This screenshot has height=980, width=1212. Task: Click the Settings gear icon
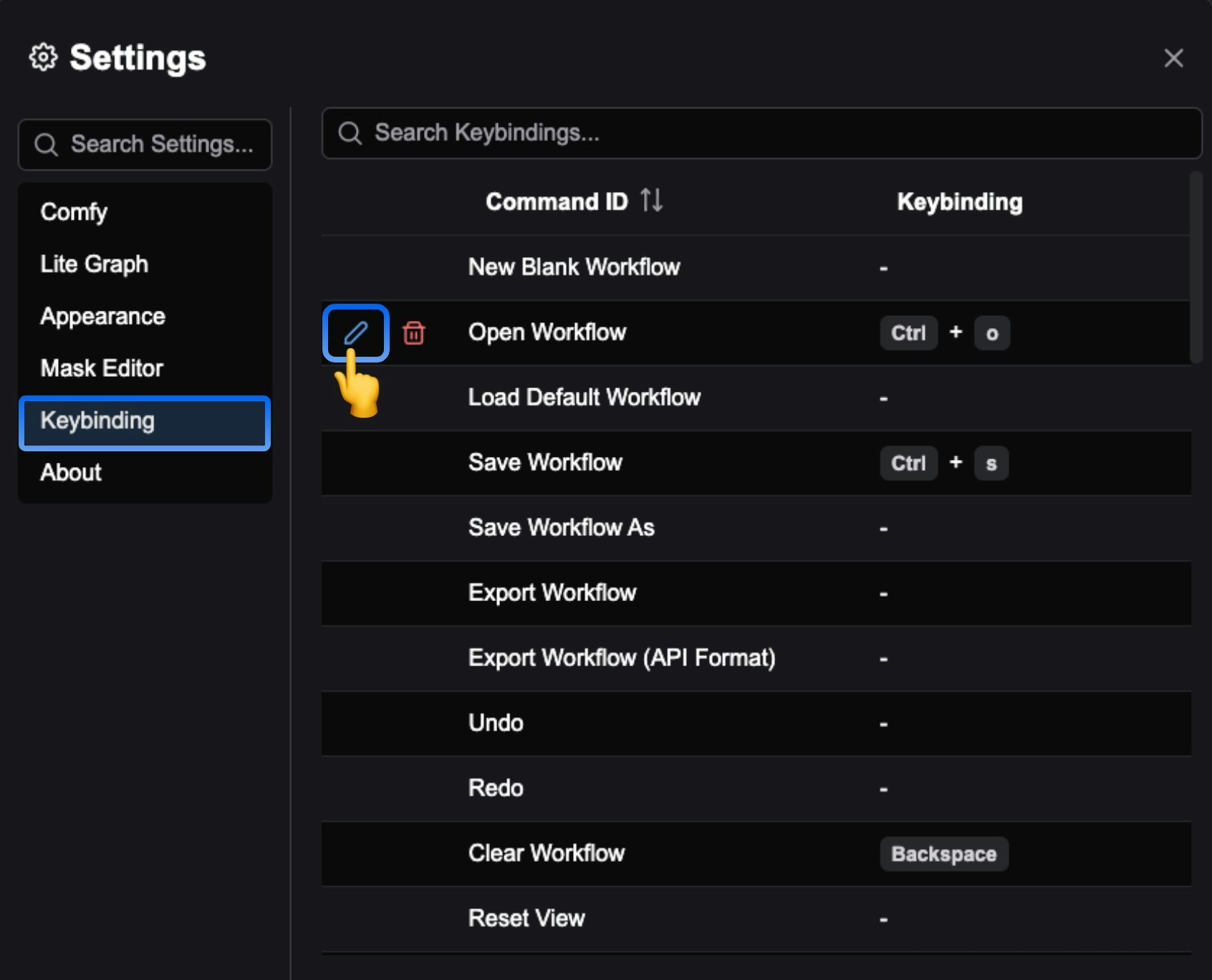click(x=42, y=57)
